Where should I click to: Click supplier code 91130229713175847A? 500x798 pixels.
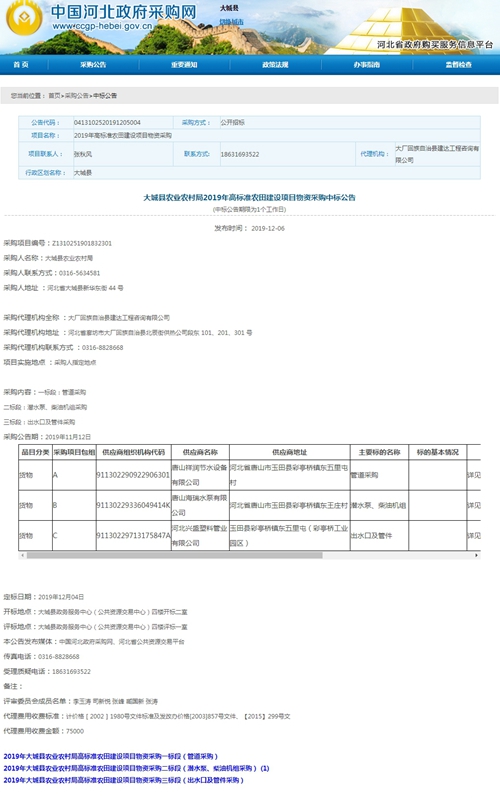pyautogui.click(x=133, y=535)
